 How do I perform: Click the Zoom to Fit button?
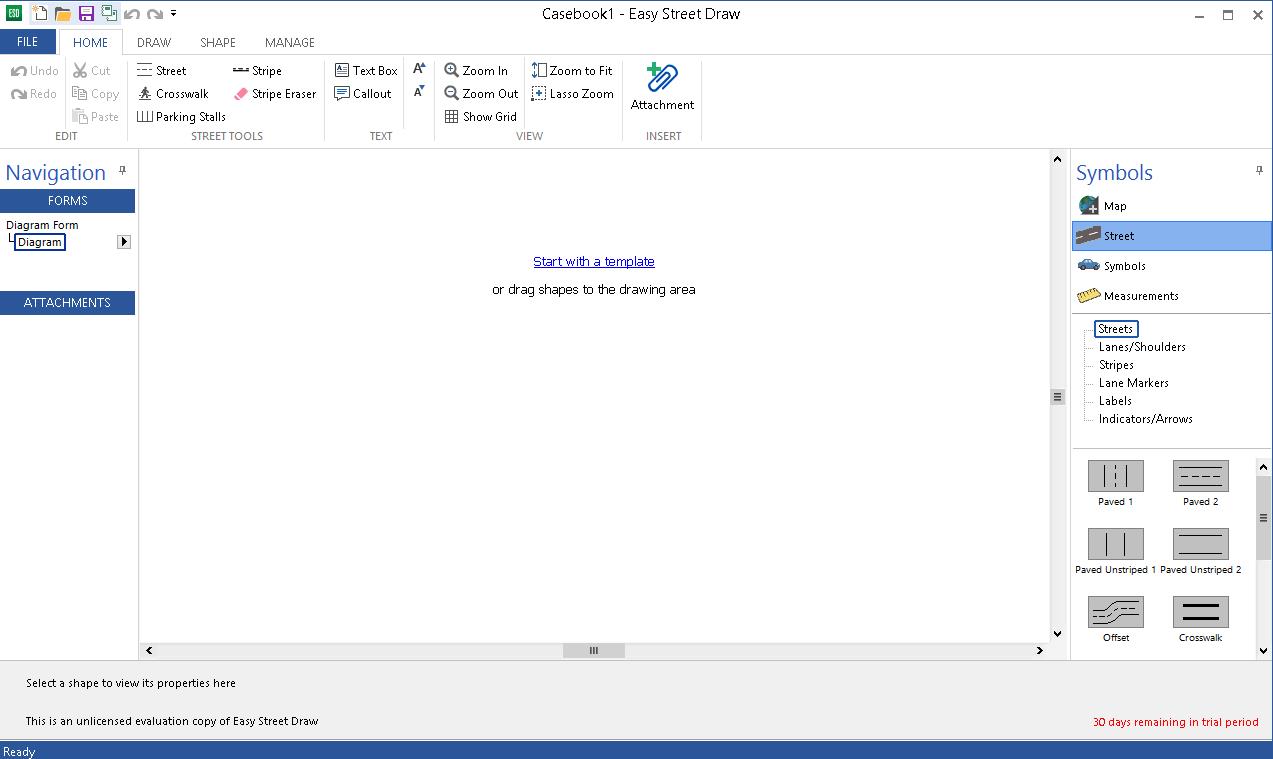pyautogui.click(x=572, y=71)
